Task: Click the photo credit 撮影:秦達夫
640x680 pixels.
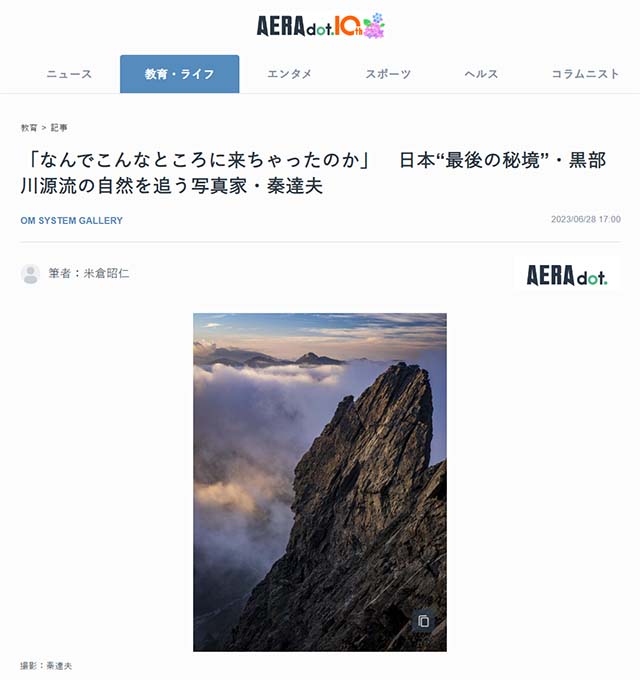Action: 46,666
